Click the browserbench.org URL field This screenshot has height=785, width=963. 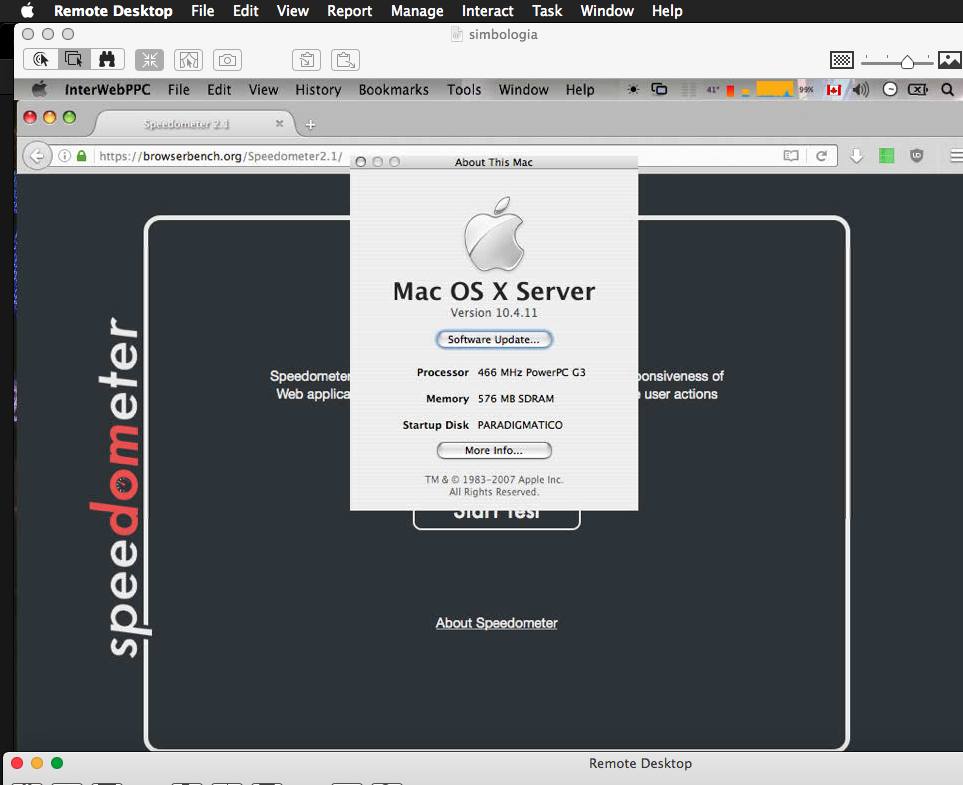(221, 156)
